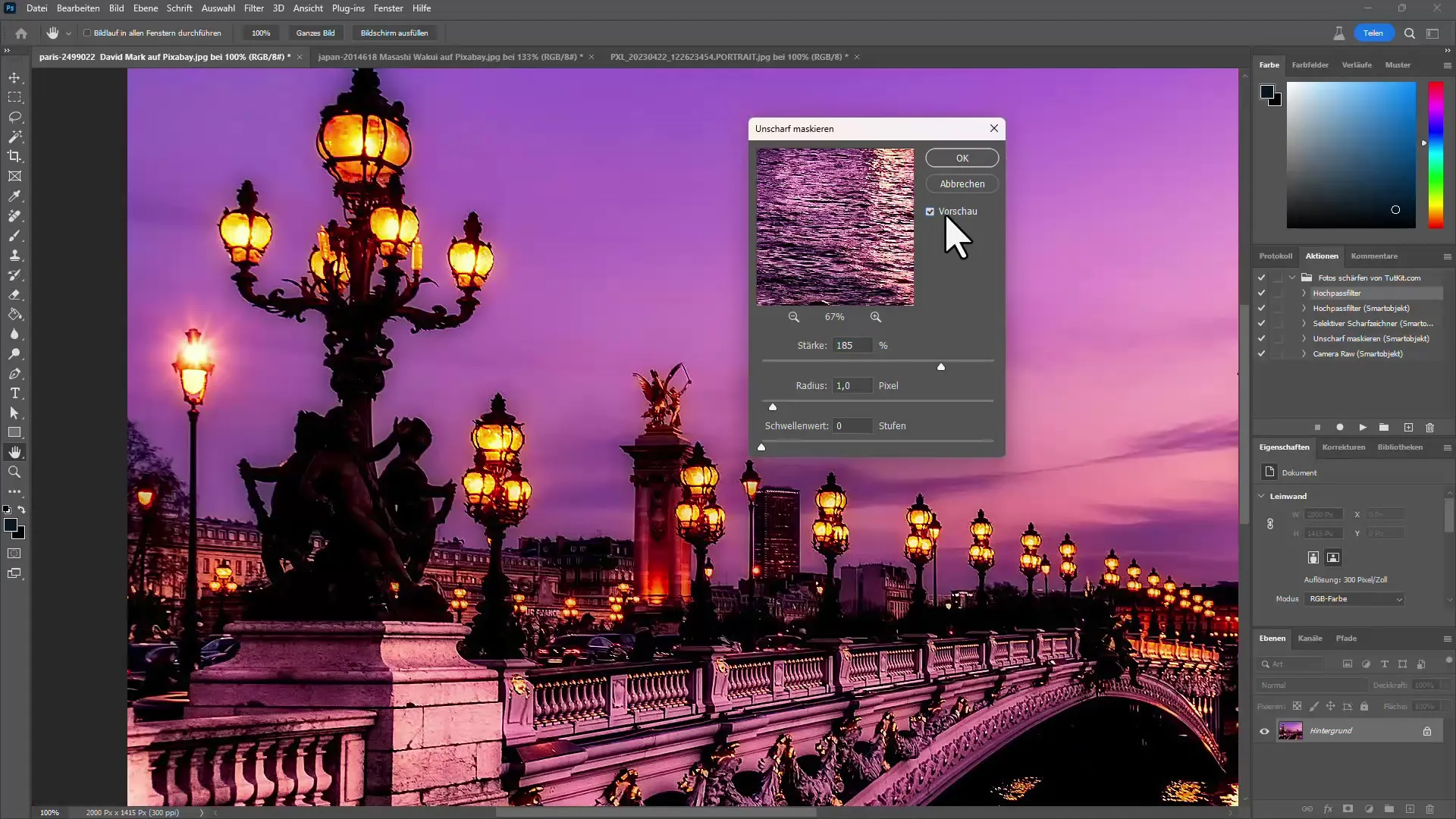
Task: Open the tool preset dropdown arrow
Action: click(x=68, y=33)
